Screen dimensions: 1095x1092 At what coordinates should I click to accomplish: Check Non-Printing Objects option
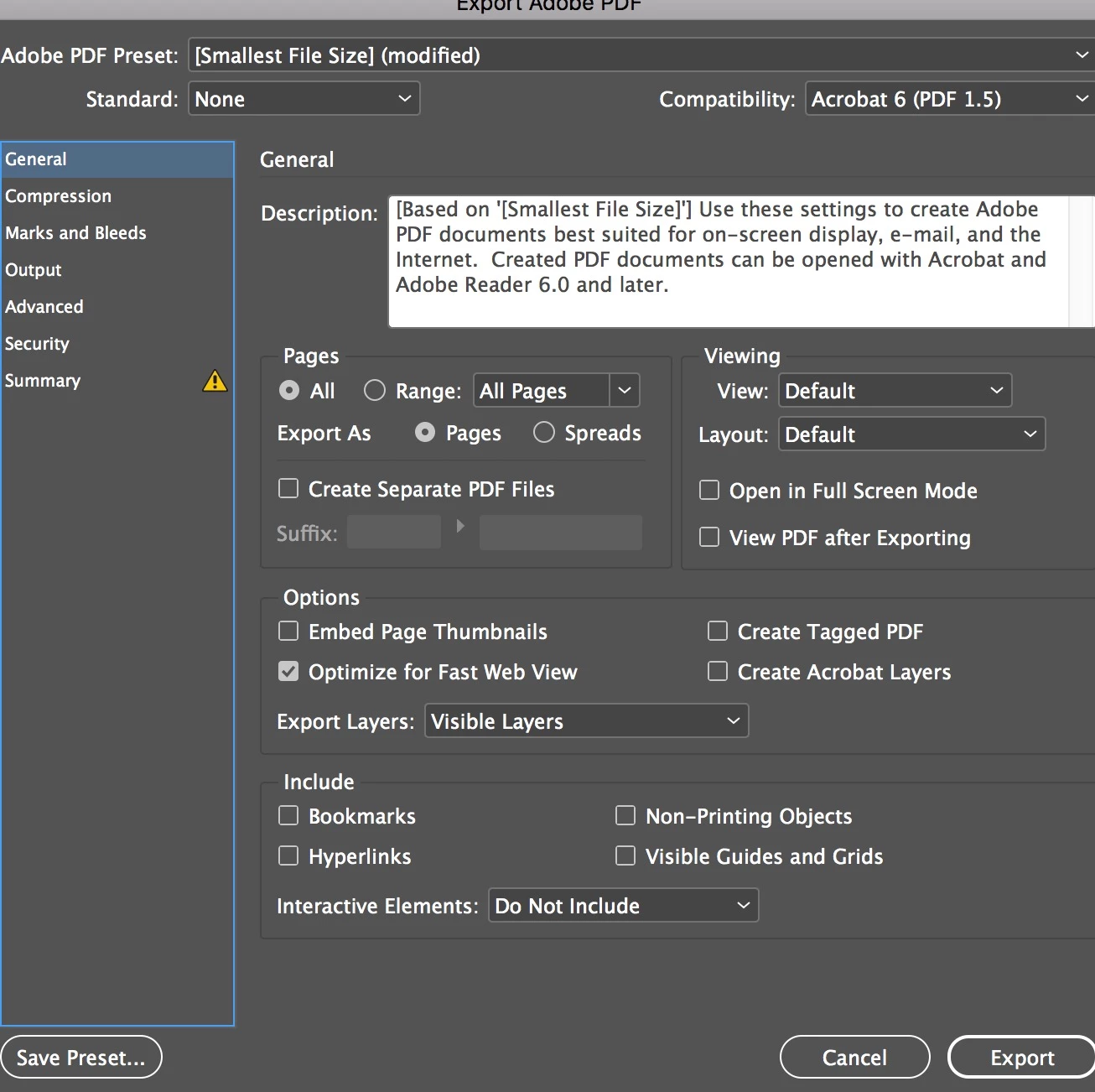click(625, 816)
